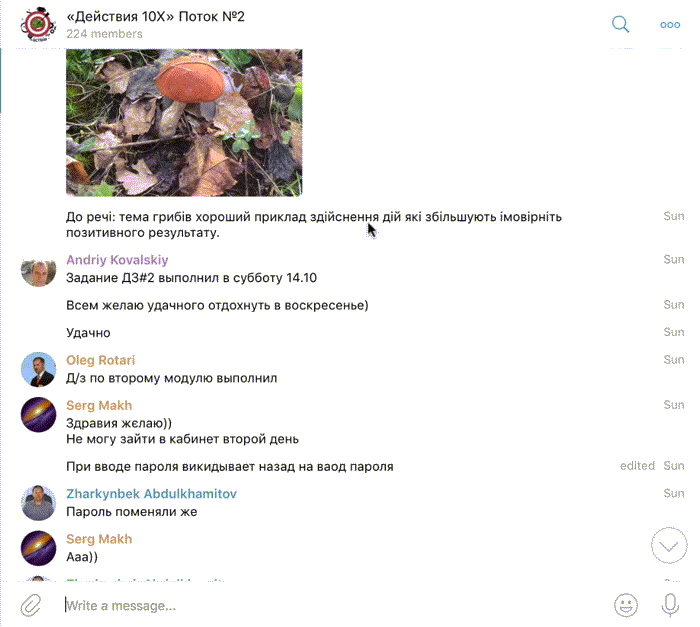Open the Zharkynbek Abdulkhamitov name link

pyautogui.click(x=151, y=493)
